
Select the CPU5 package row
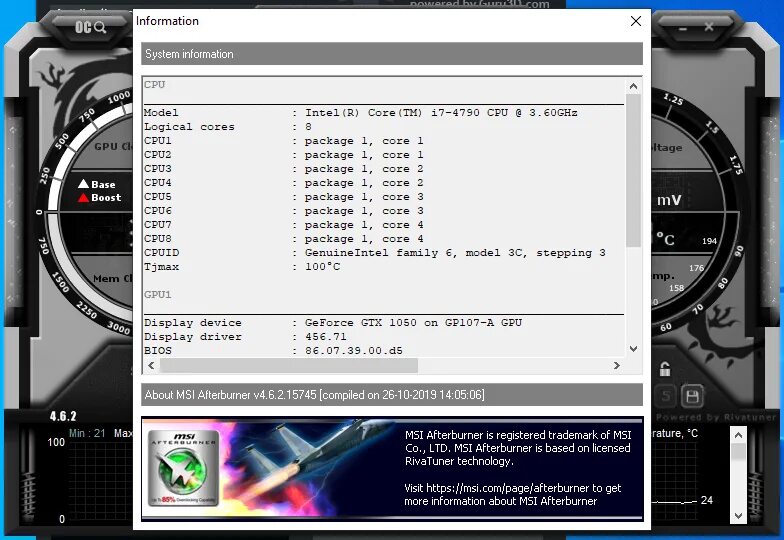pos(284,197)
